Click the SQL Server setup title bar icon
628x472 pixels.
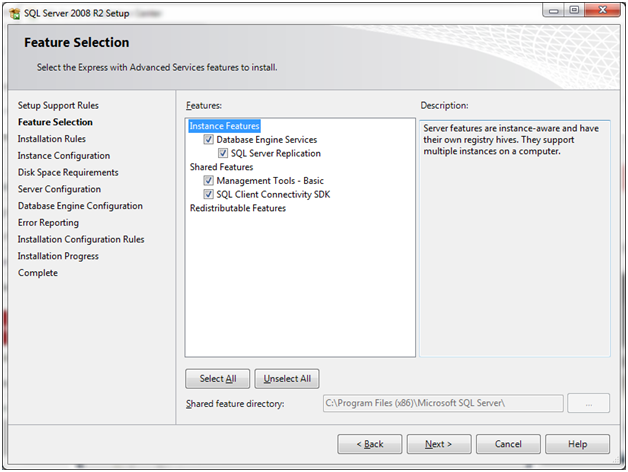12,10
